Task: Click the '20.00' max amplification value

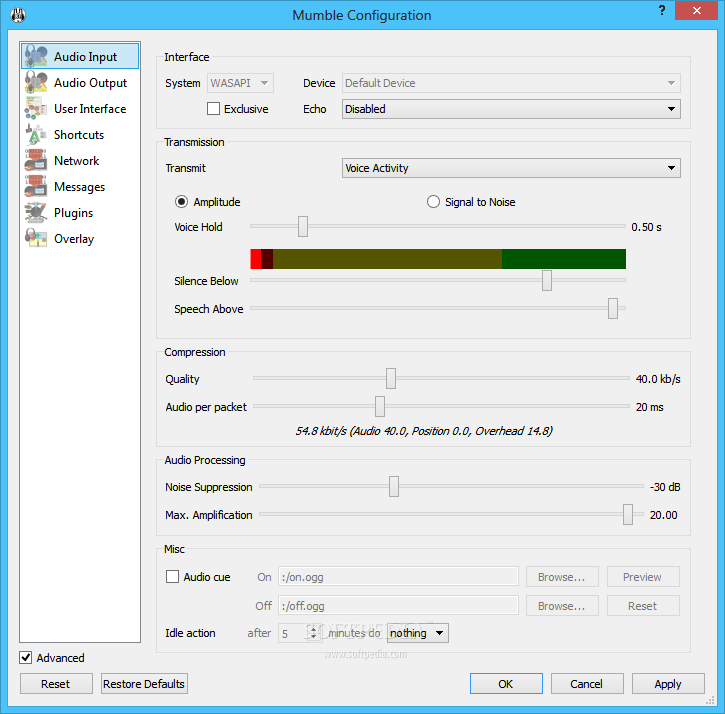Action: [x=664, y=515]
